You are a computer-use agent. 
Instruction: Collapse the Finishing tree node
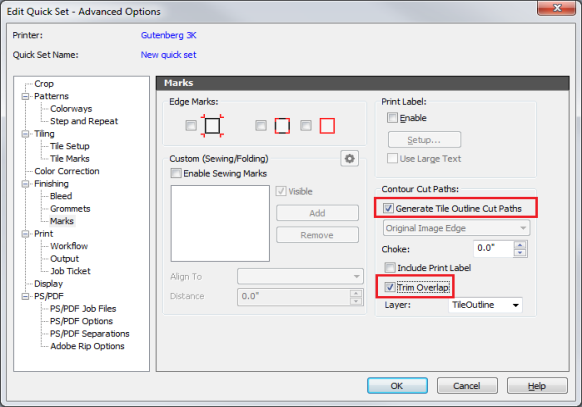point(25,184)
